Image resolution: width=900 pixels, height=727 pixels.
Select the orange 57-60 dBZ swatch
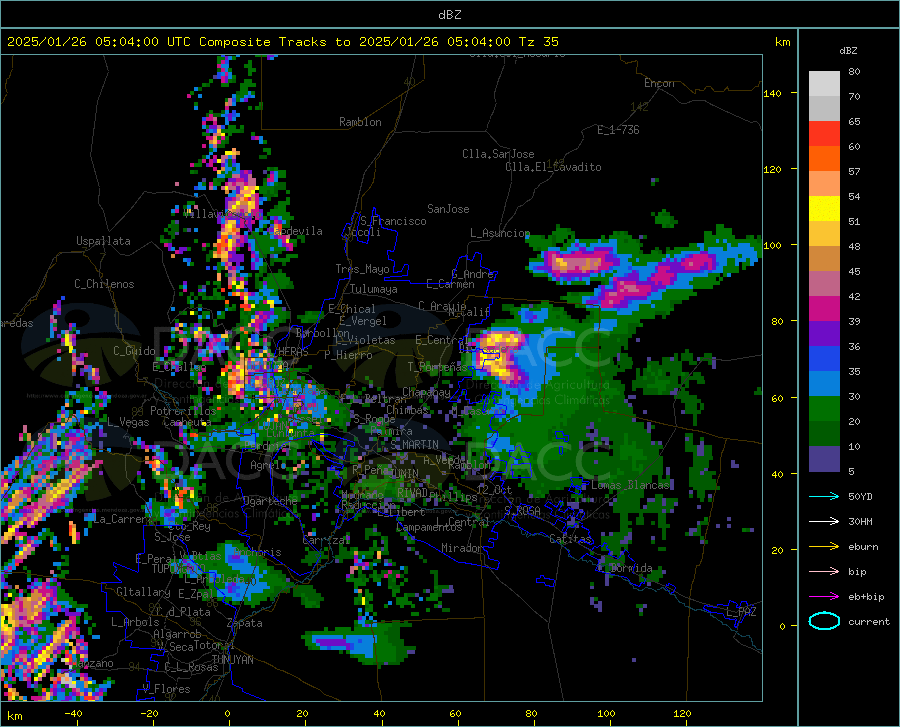tap(824, 159)
